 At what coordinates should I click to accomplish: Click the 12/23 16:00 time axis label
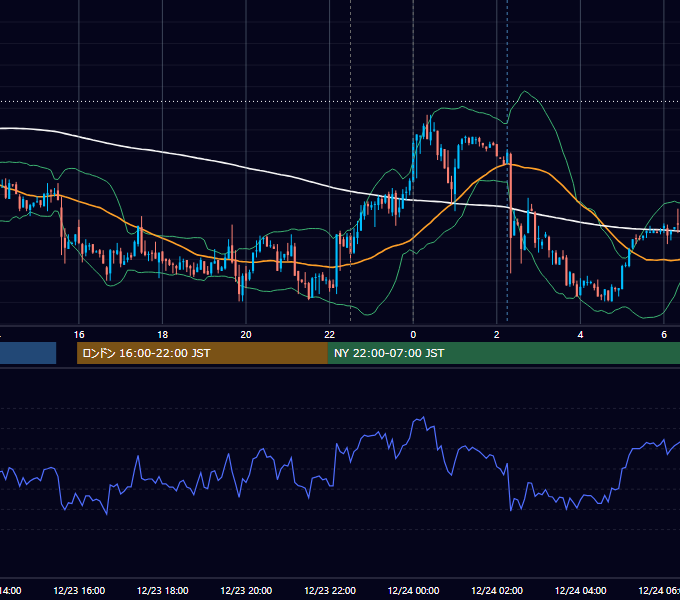(79, 590)
